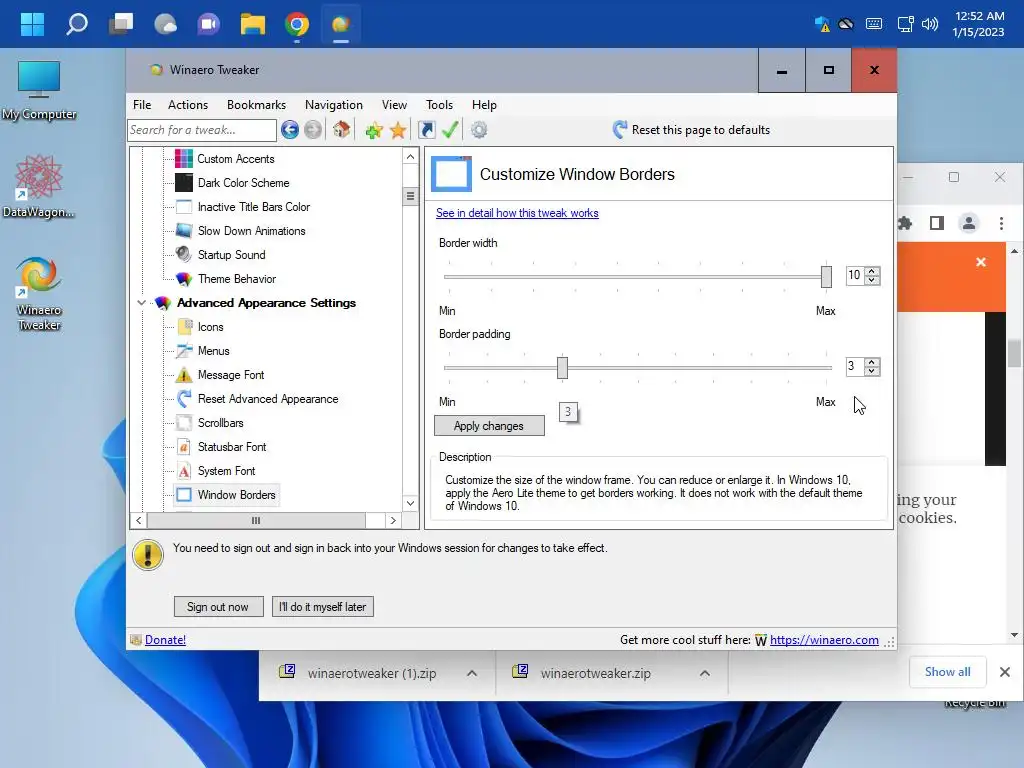The height and width of the screenshot is (768, 1024).
Task: Click the Border padding slider thumb
Action: tap(562, 368)
